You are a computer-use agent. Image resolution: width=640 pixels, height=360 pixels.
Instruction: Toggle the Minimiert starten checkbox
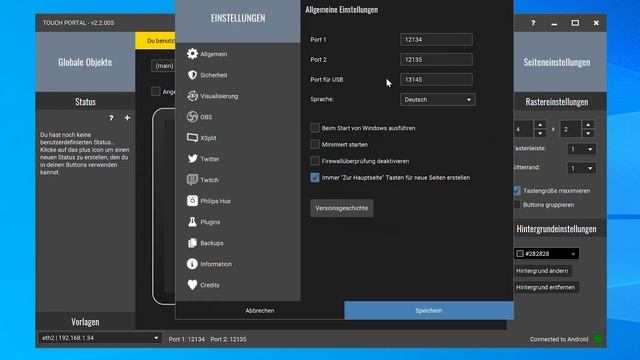[315, 144]
